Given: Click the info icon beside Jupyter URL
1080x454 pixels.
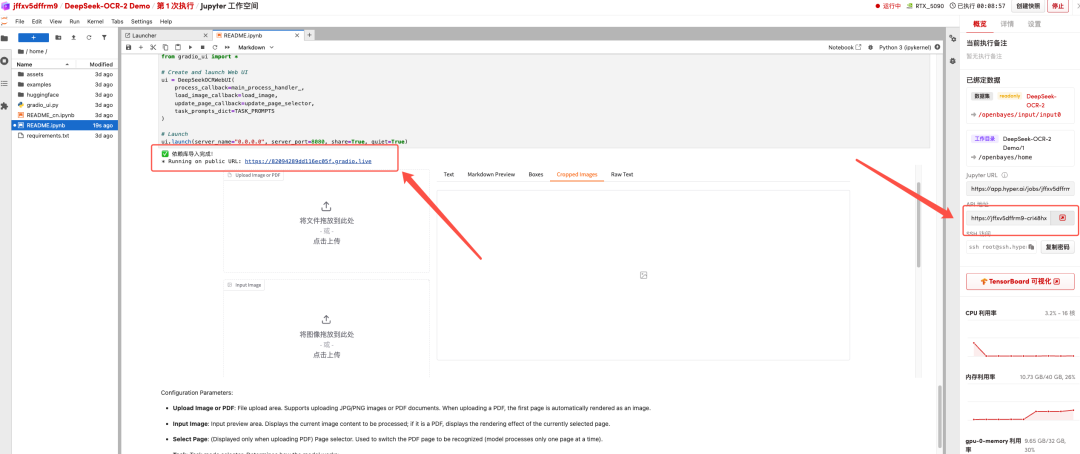Looking at the screenshot, I should [x=1005, y=175].
